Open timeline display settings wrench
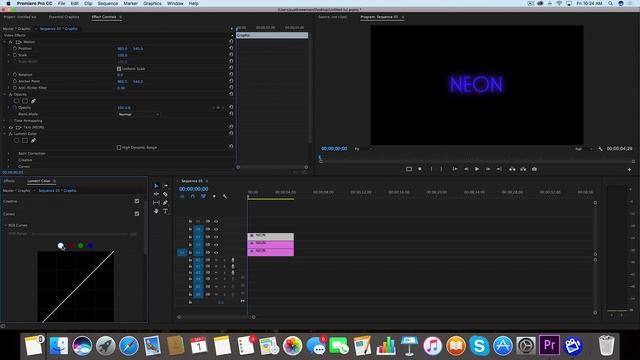The width and height of the screenshot is (640, 360). tap(225, 196)
